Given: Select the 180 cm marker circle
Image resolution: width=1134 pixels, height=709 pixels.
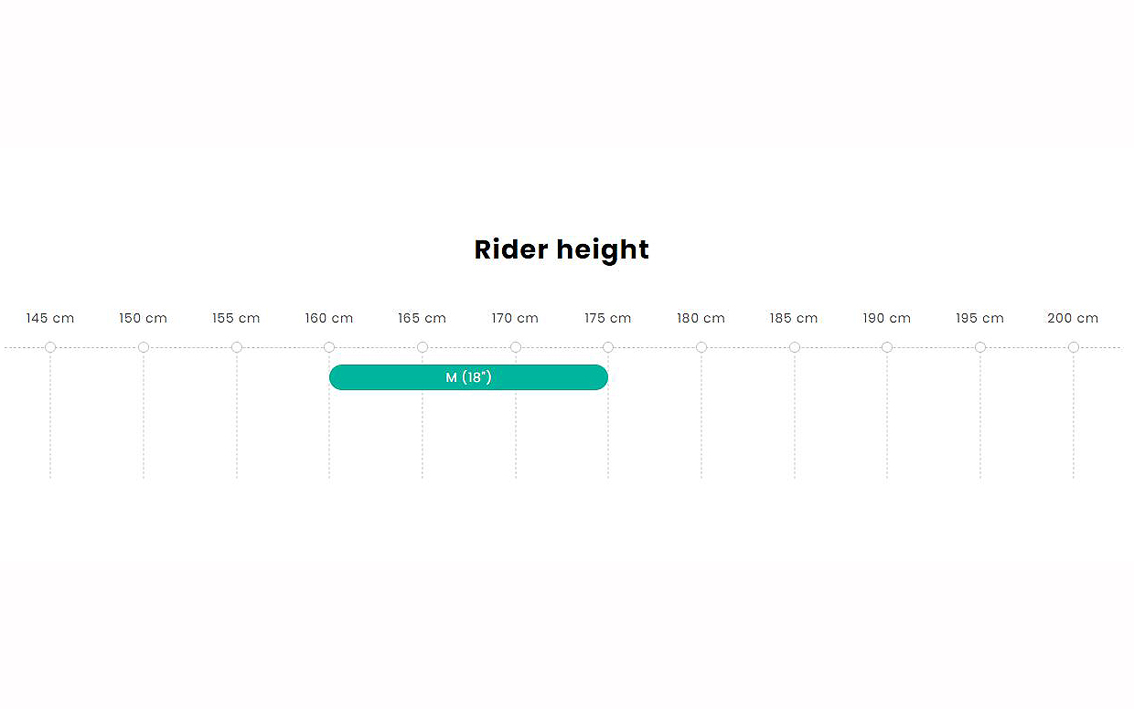Looking at the screenshot, I should (x=702, y=347).
